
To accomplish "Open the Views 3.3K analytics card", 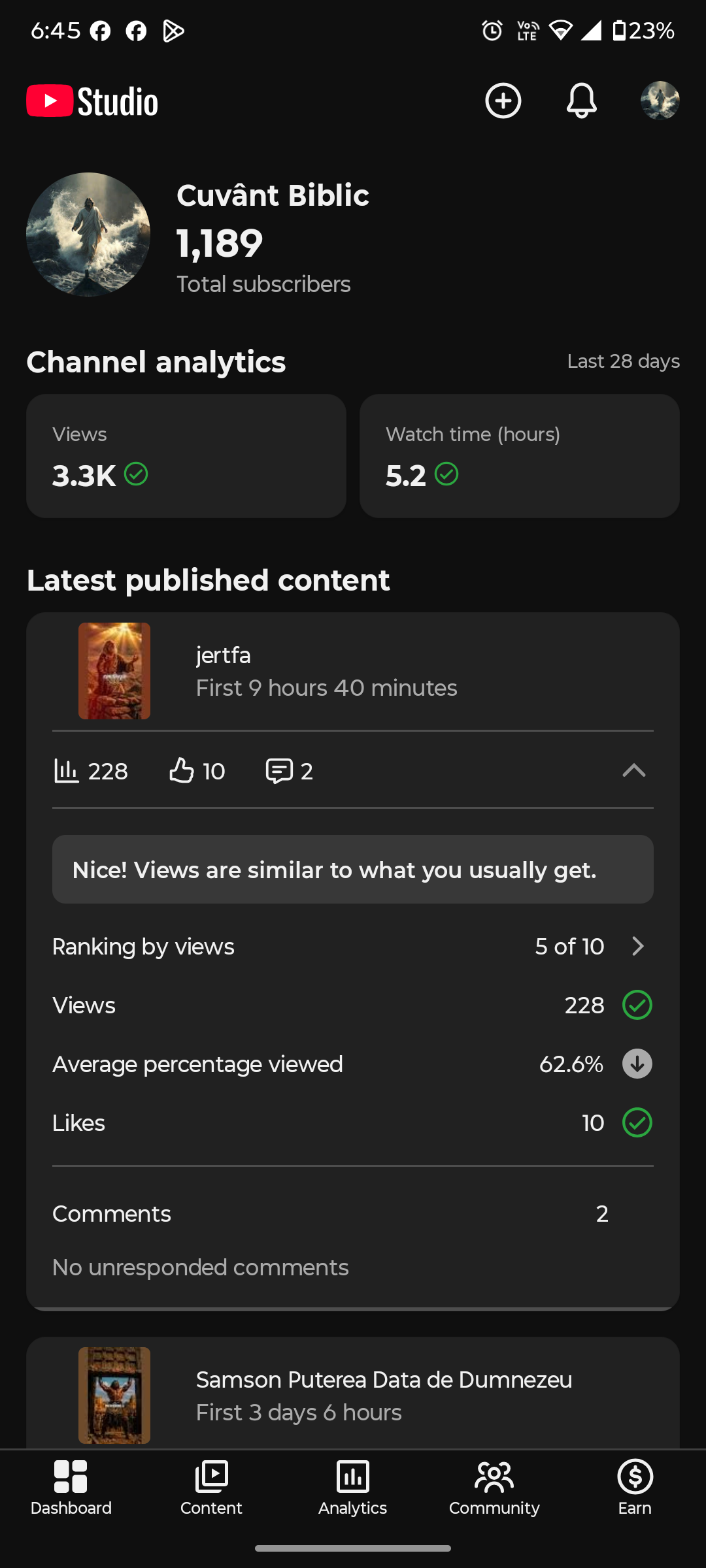I will pyautogui.click(x=186, y=456).
